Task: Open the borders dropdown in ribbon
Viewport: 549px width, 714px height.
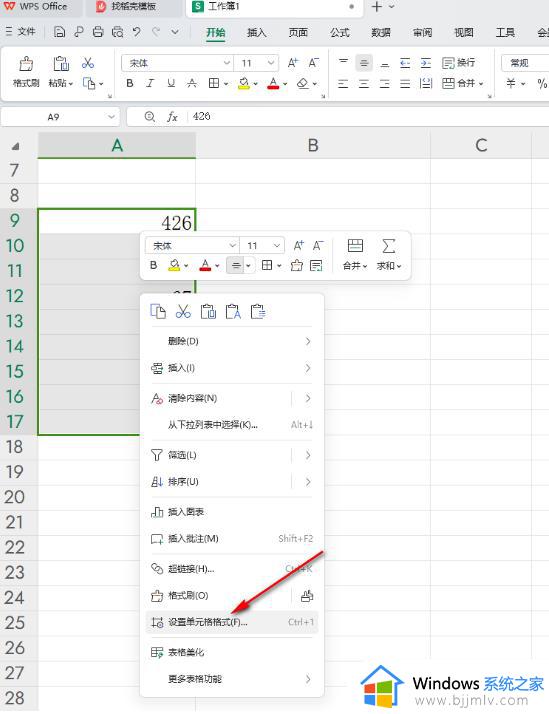Action: pos(225,84)
